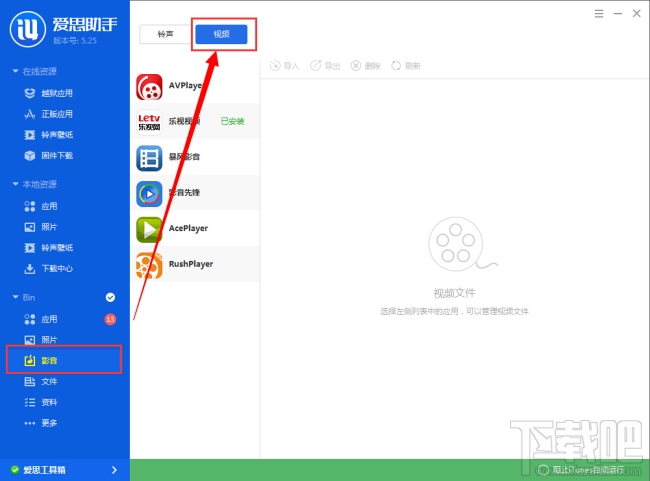Collapse the 本地资源 section
Image resolution: width=650 pixels, height=481 pixels.
15,184
